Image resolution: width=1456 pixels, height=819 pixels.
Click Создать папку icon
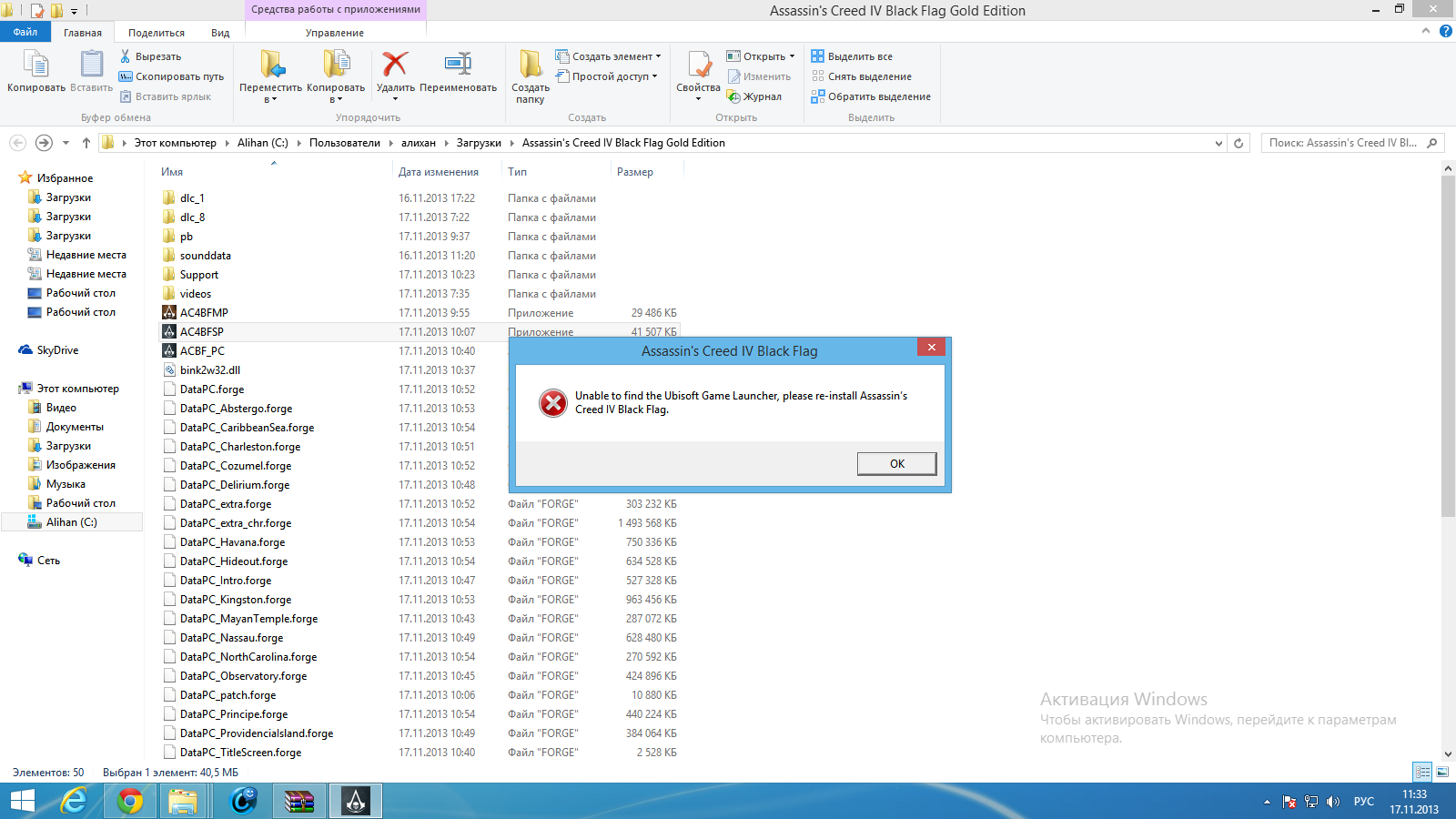(531, 76)
